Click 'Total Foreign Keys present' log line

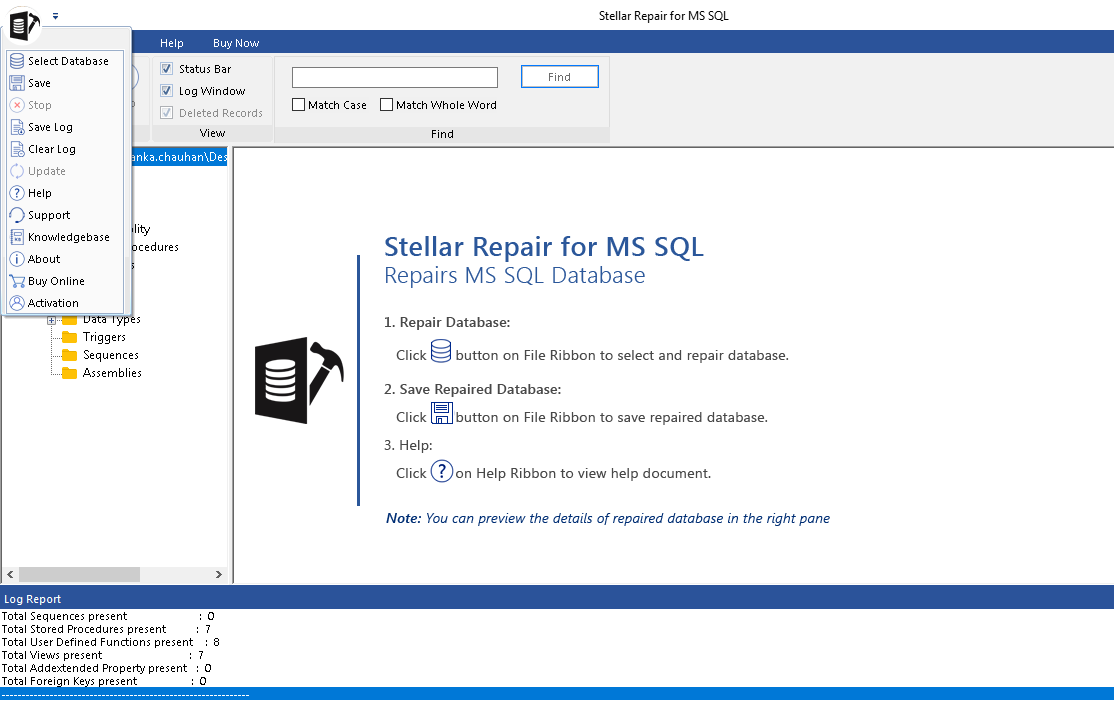click(104, 681)
